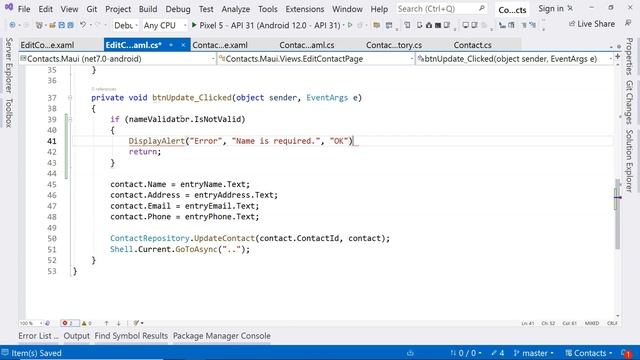
Task: Click the yellow warning count indicator
Action: point(86,323)
